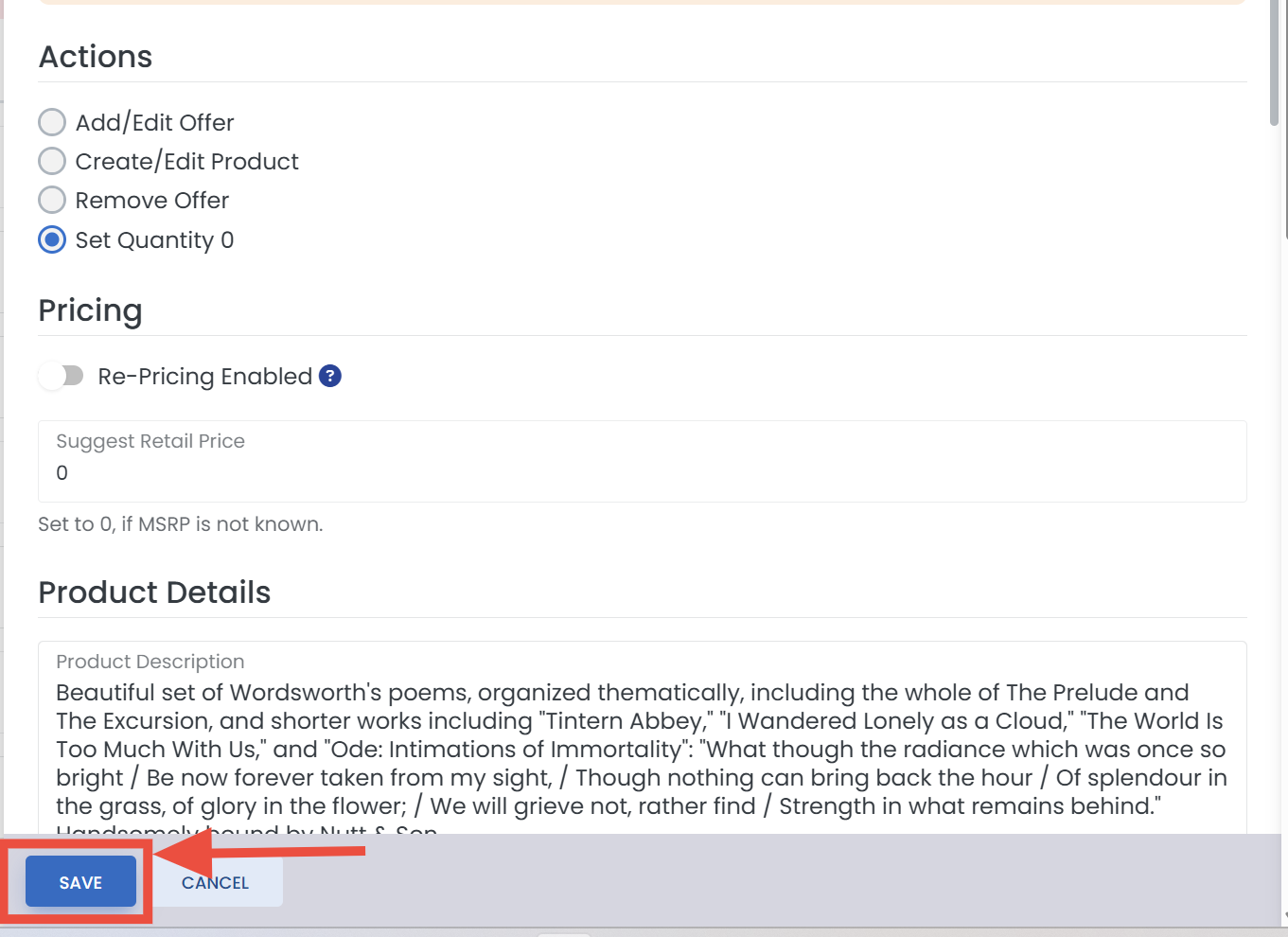Select the Add/Edit Offer radio option
1288x937 pixels.
click(x=52, y=122)
